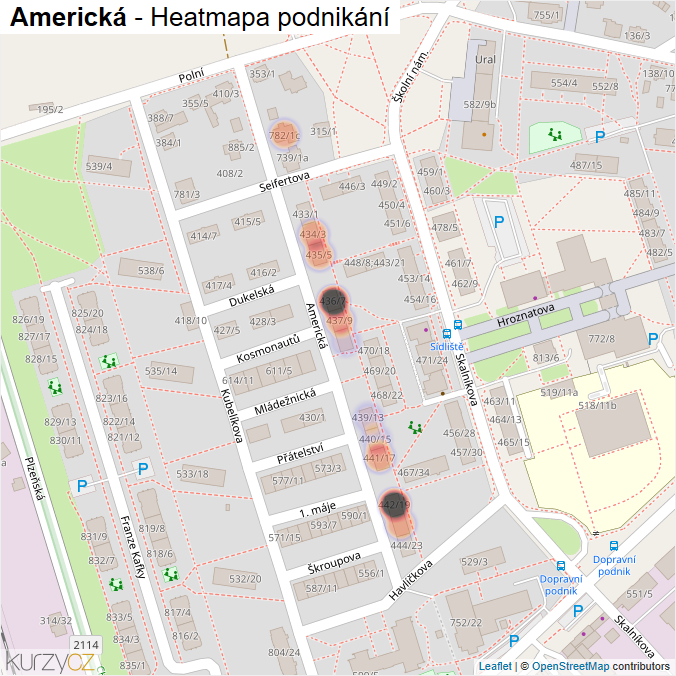Click the dark heatmap hotspot at 436/7
676x676 pixels.
333,300
